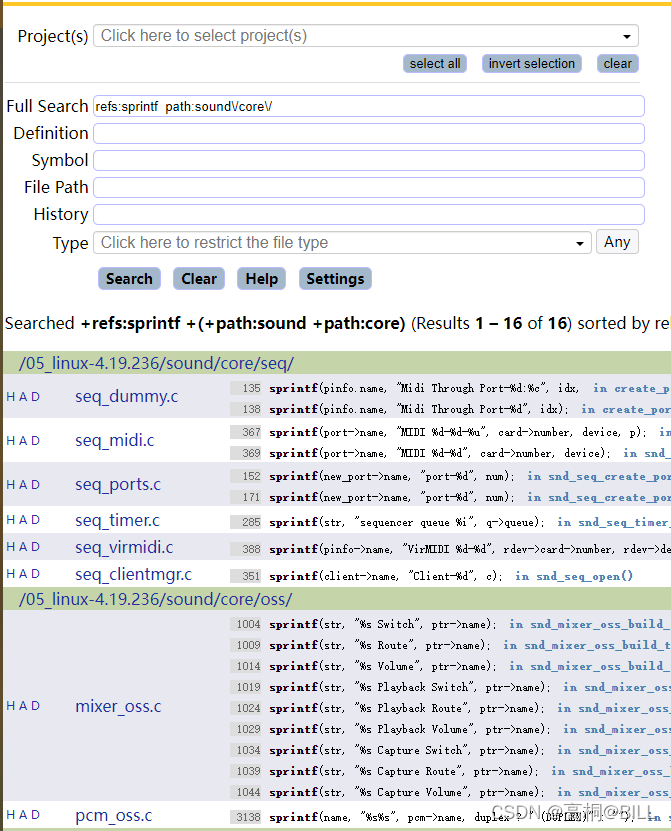Open the seq_dummy.c file link
The width and height of the screenshot is (671, 831).
tap(127, 396)
